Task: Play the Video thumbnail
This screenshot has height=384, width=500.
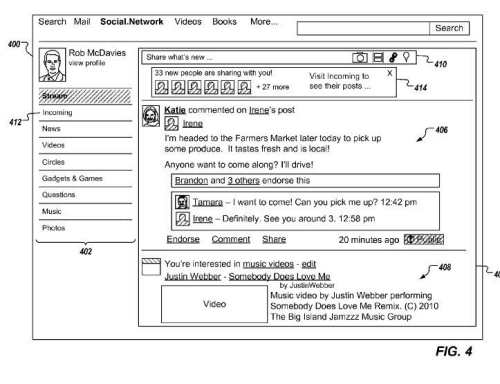Action: point(214,304)
